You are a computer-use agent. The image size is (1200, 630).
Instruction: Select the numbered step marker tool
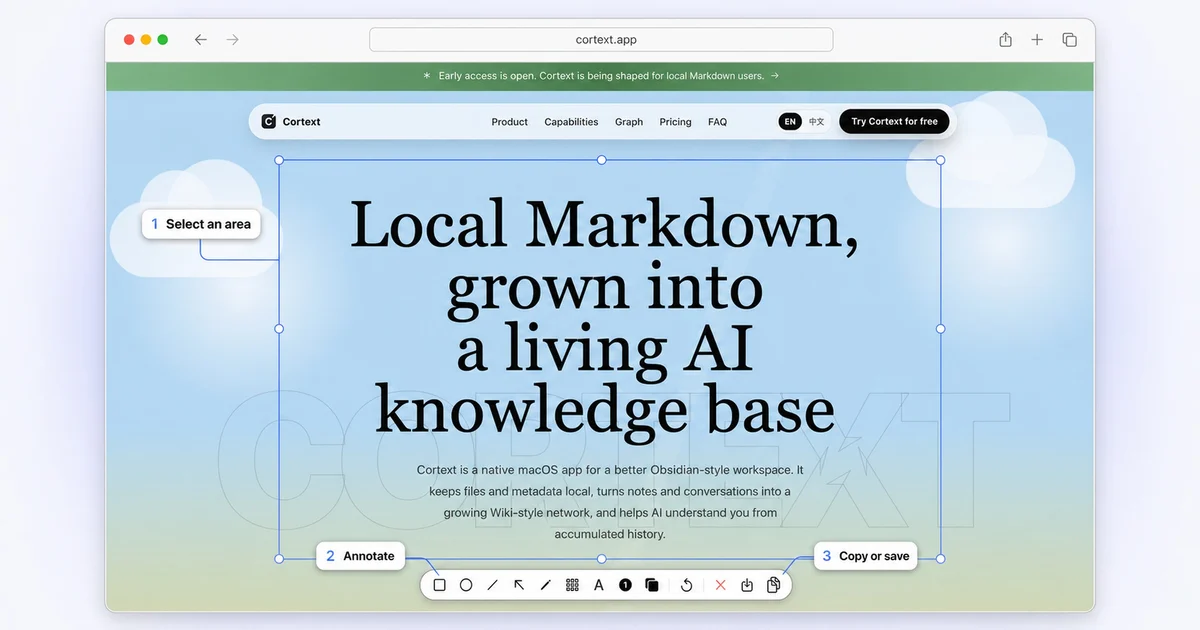625,585
